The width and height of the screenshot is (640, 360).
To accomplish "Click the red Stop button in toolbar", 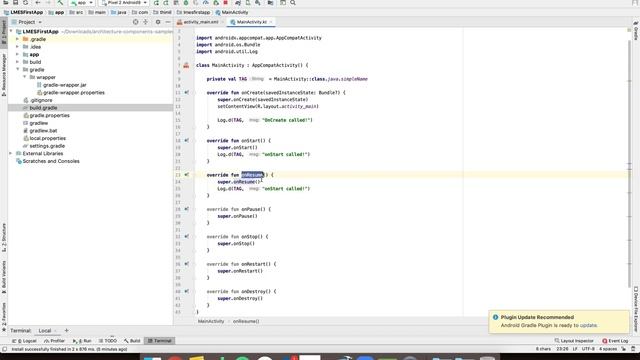I will coord(225,3).
